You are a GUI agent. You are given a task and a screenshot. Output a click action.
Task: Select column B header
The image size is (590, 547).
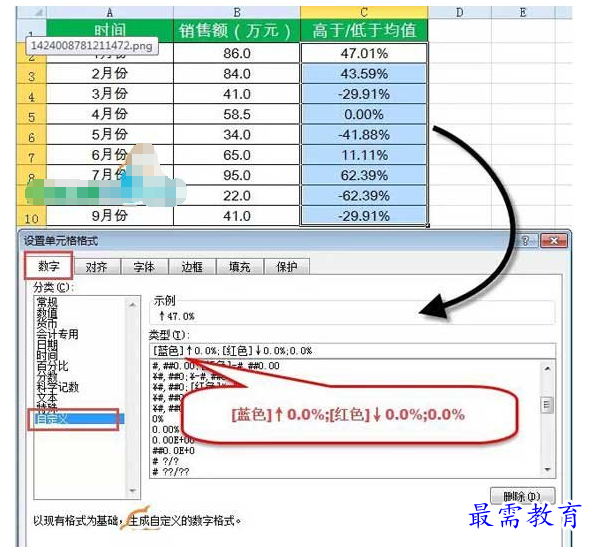click(x=237, y=12)
